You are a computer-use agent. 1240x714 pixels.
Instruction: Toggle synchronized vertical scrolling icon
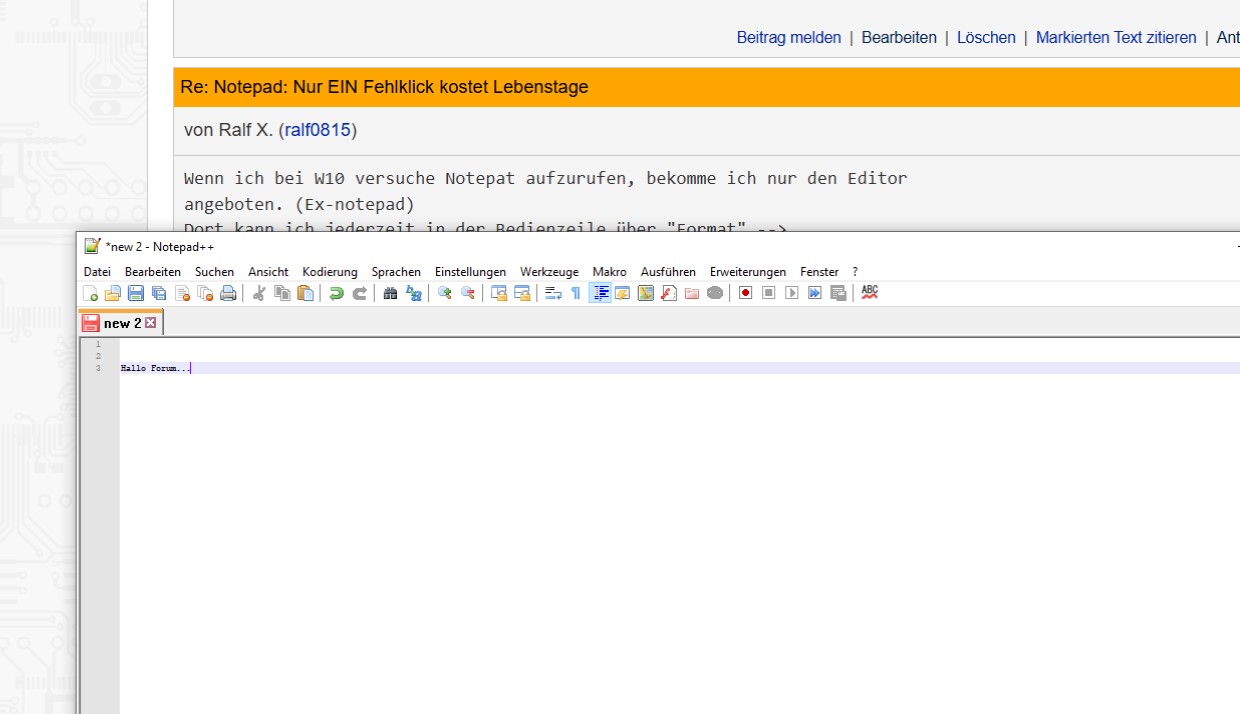tap(498, 293)
